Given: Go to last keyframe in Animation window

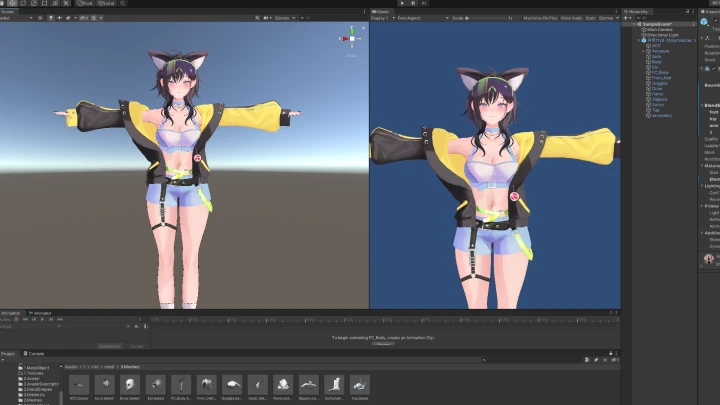Looking at the screenshot, I should click(60, 319).
